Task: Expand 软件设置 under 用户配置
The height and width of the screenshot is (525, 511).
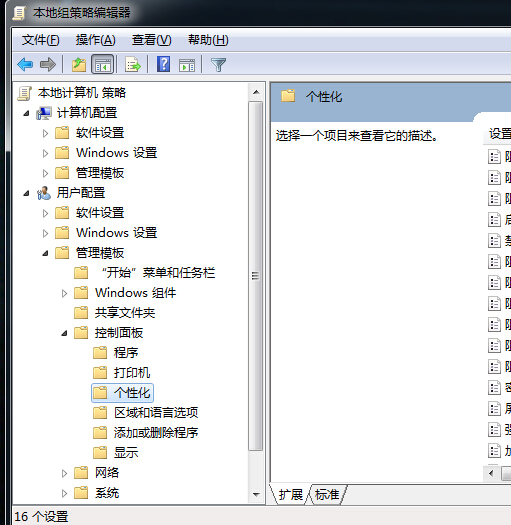Action: pyautogui.click(x=45, y=213)
